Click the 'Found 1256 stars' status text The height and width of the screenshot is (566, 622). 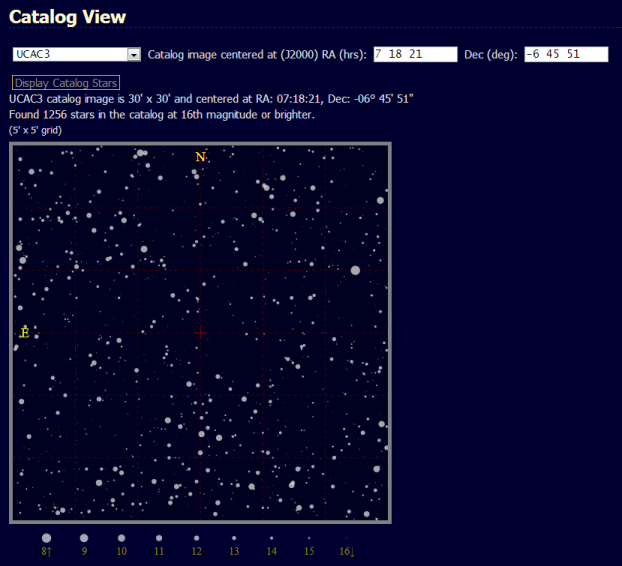(162, 115)
